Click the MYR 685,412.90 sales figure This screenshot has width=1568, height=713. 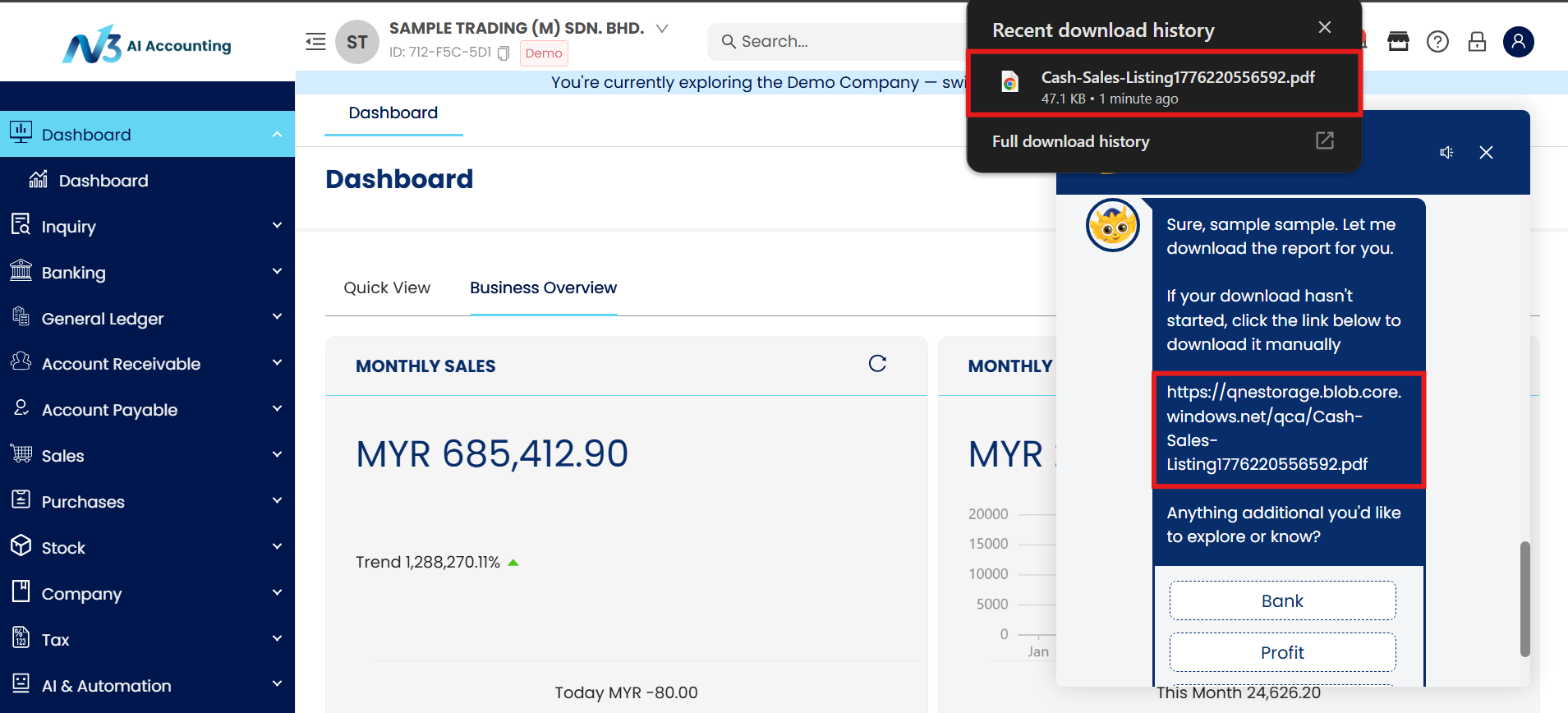click(x=492, y=454)
